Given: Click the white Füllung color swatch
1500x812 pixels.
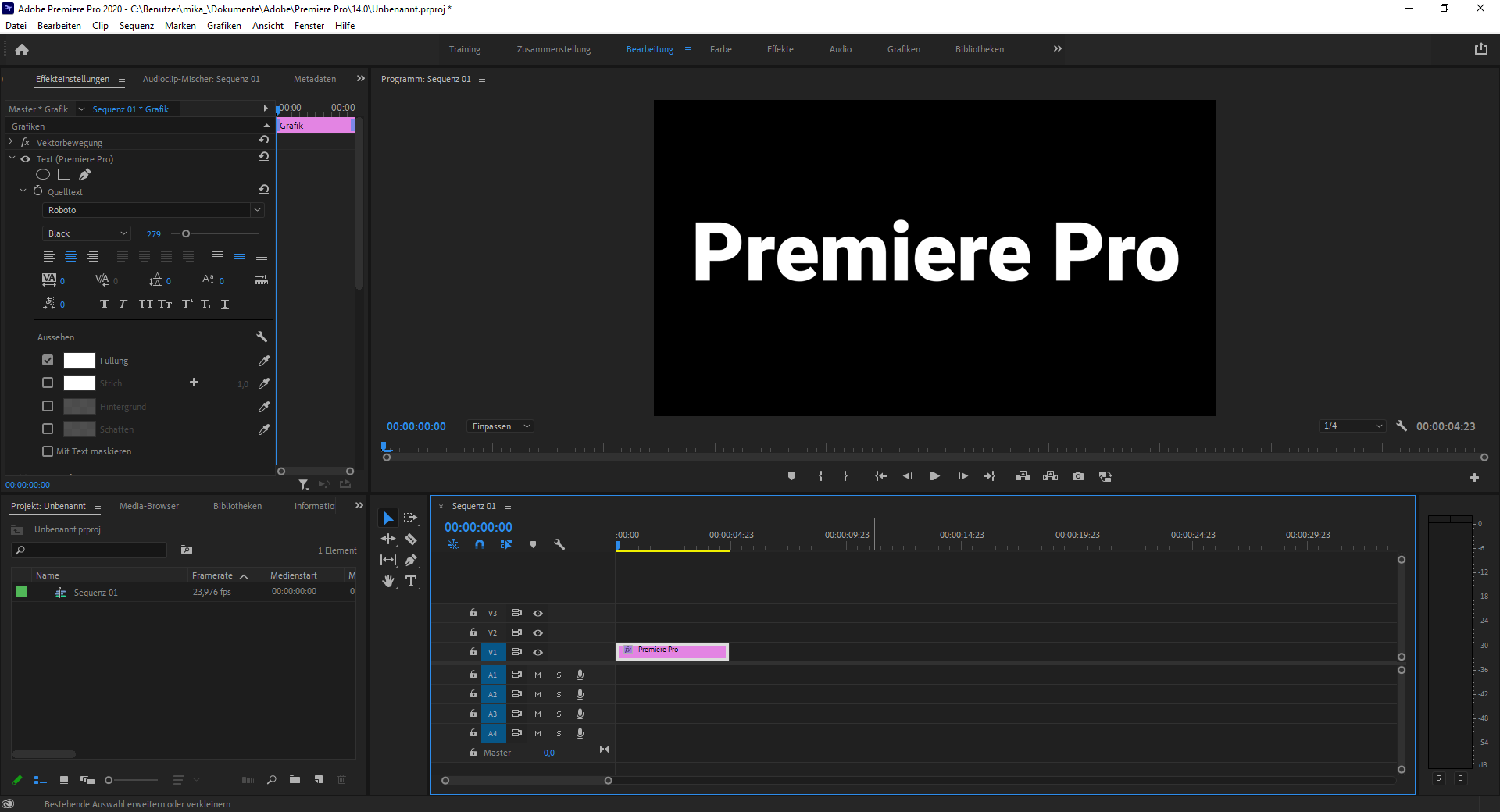Looking at the screenshot, I should point(79,361).
